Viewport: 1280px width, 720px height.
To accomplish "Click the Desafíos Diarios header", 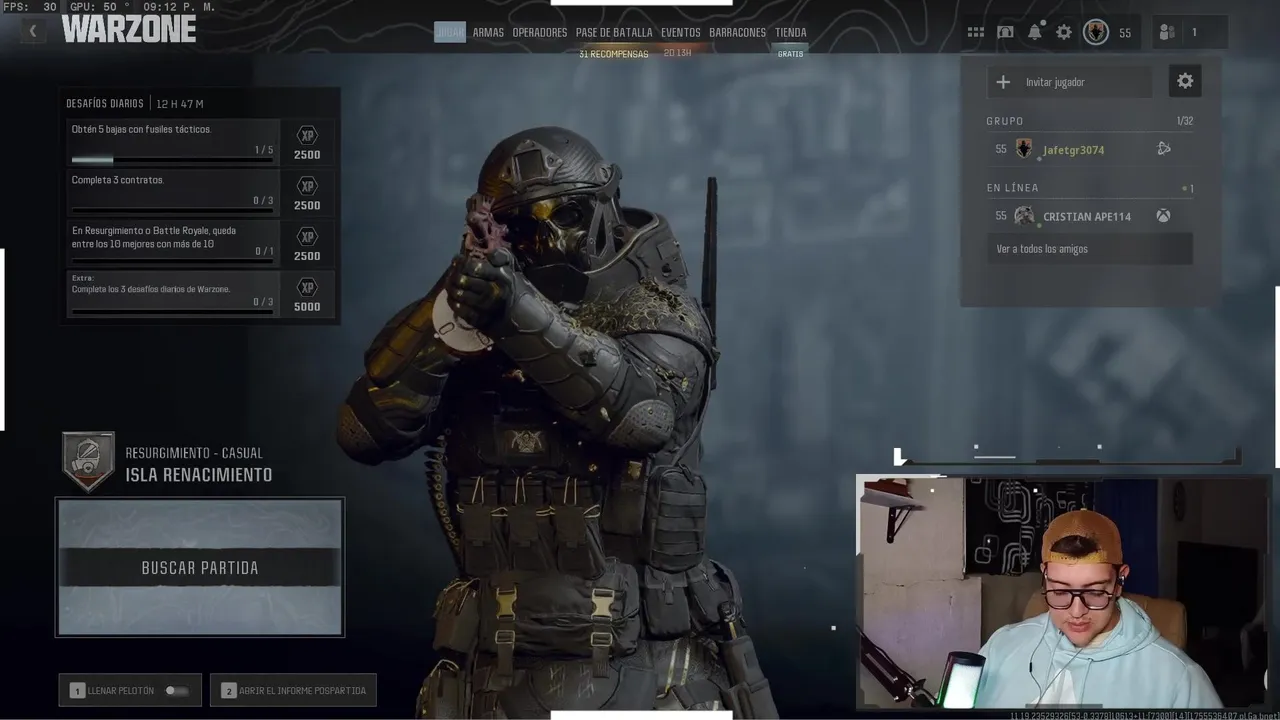I will pos(105,104).
